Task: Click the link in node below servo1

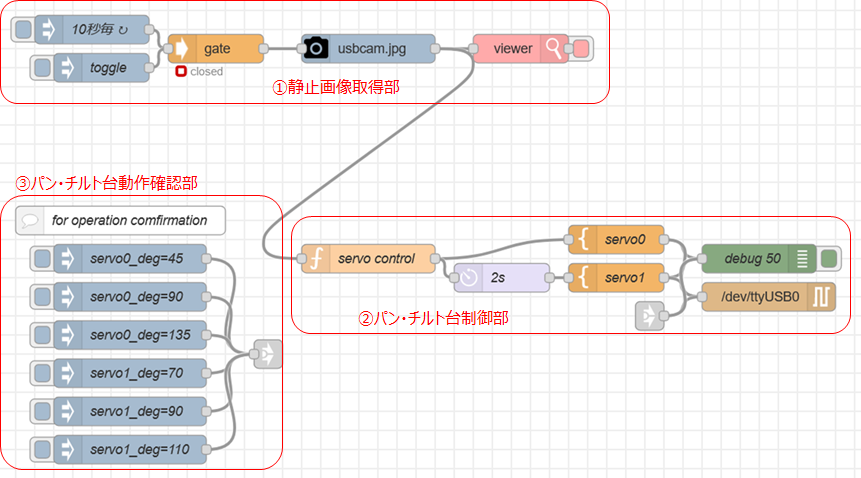Action: click(649, 316)
